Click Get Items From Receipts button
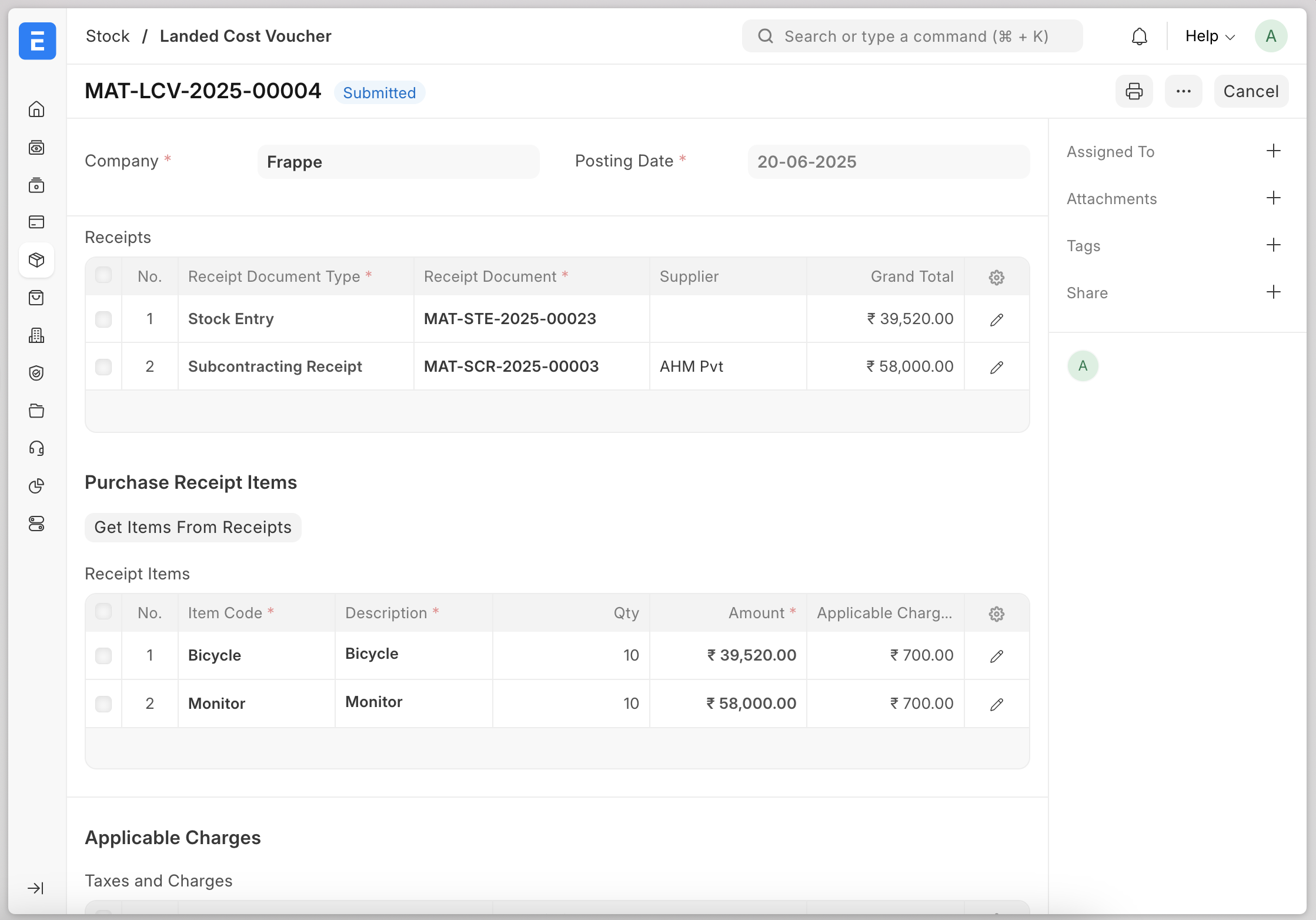 click(x=193, y=527)
